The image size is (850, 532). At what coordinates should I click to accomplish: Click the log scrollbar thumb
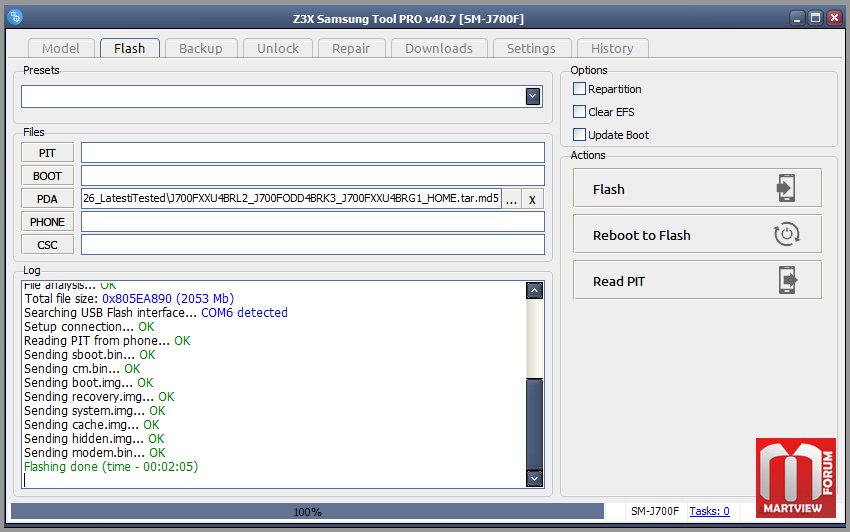pos(535,424)
